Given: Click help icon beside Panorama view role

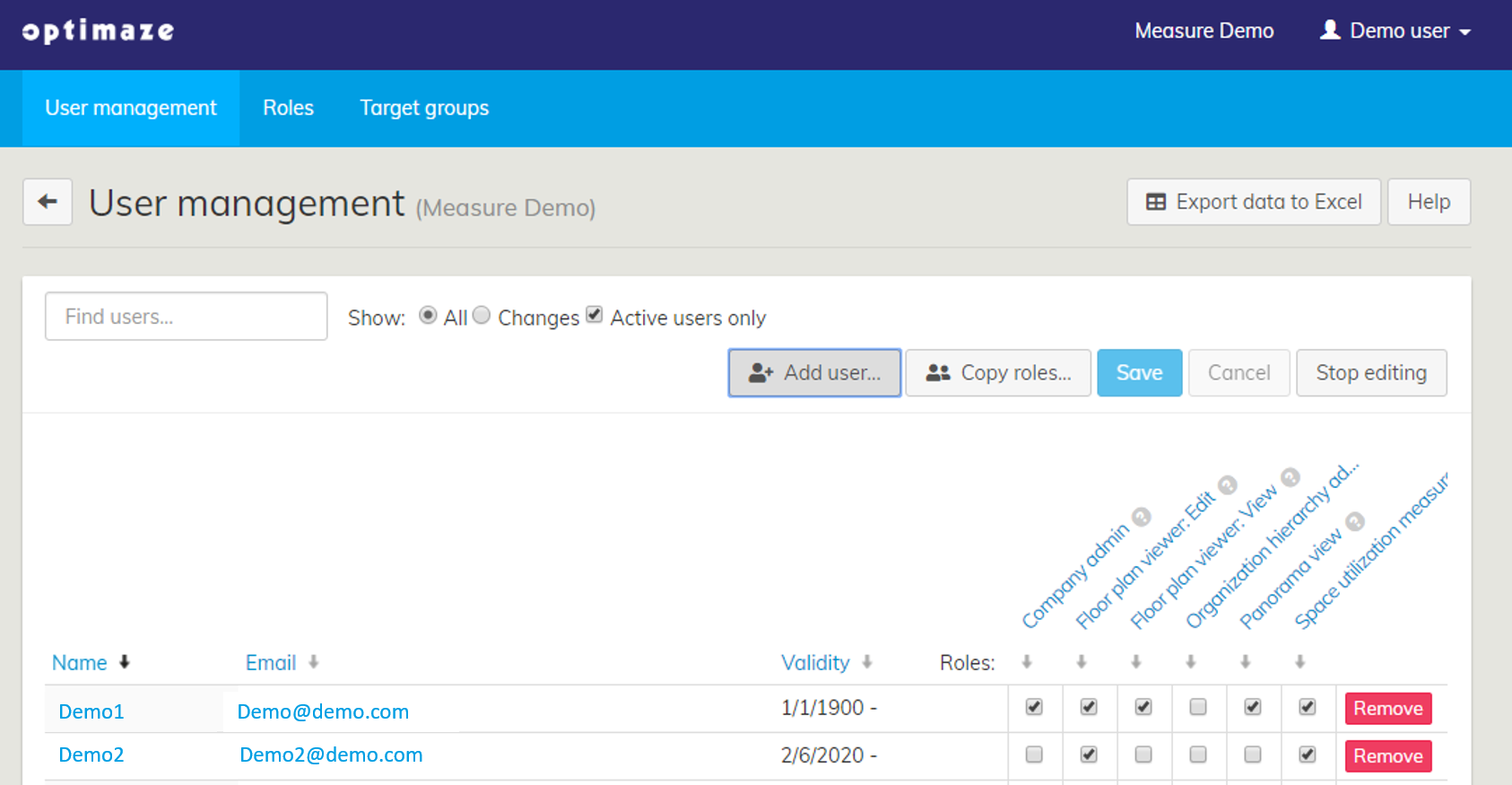Looking at the screenshot, I should [1355, 521].
